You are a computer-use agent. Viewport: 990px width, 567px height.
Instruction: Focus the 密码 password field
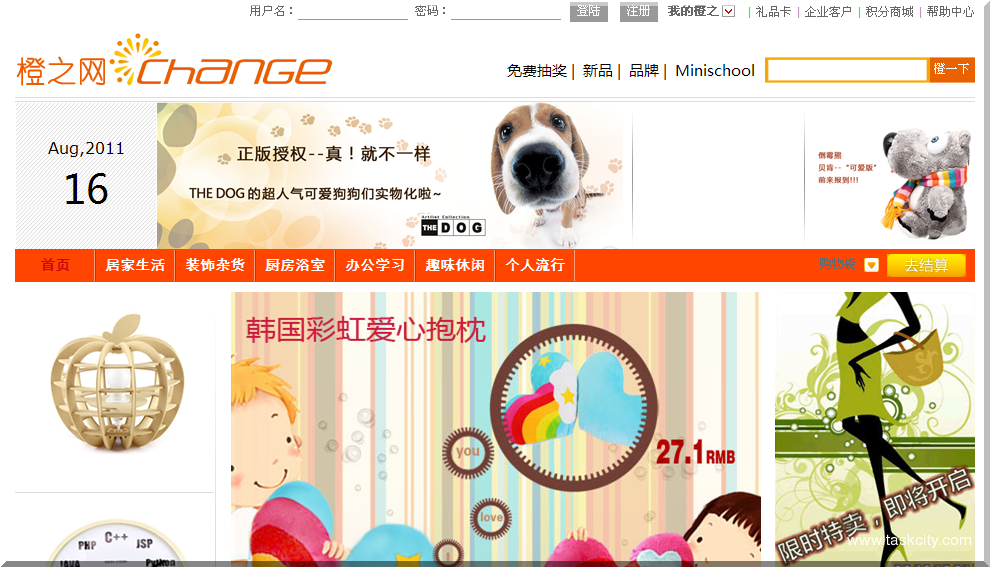[506, 12]
